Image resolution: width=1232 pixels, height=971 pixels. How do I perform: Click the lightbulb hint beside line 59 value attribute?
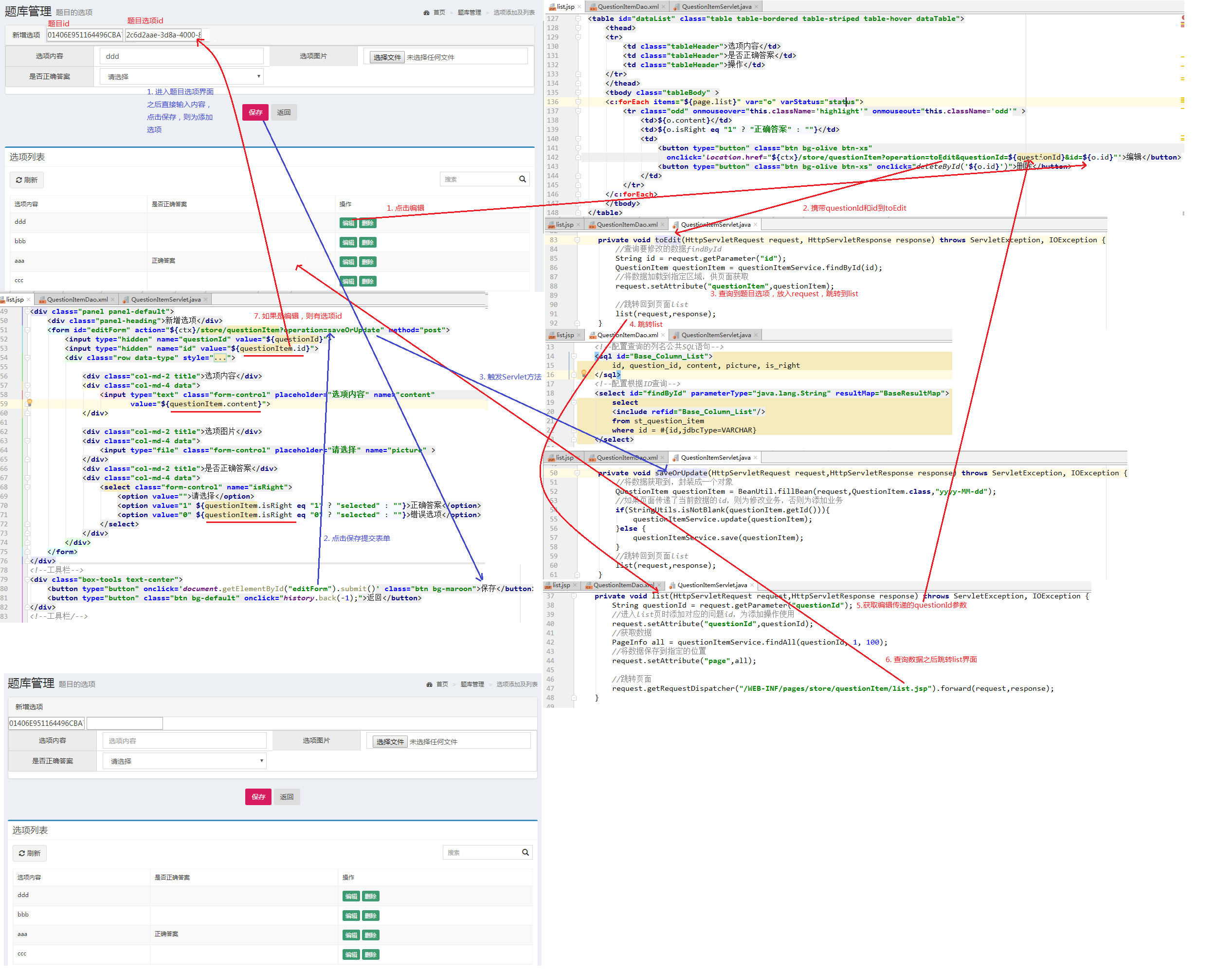pos(30,402)
